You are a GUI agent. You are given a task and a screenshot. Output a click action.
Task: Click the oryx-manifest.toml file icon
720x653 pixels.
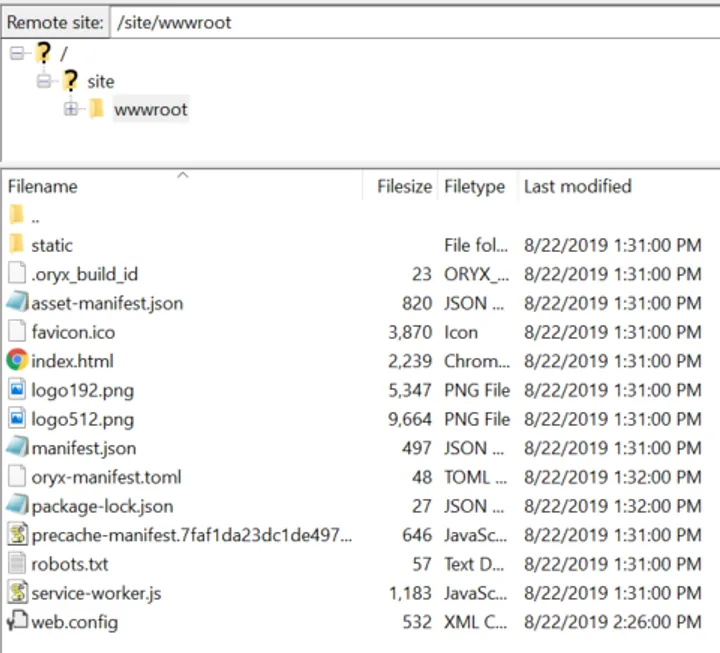[x=17, y=476]
